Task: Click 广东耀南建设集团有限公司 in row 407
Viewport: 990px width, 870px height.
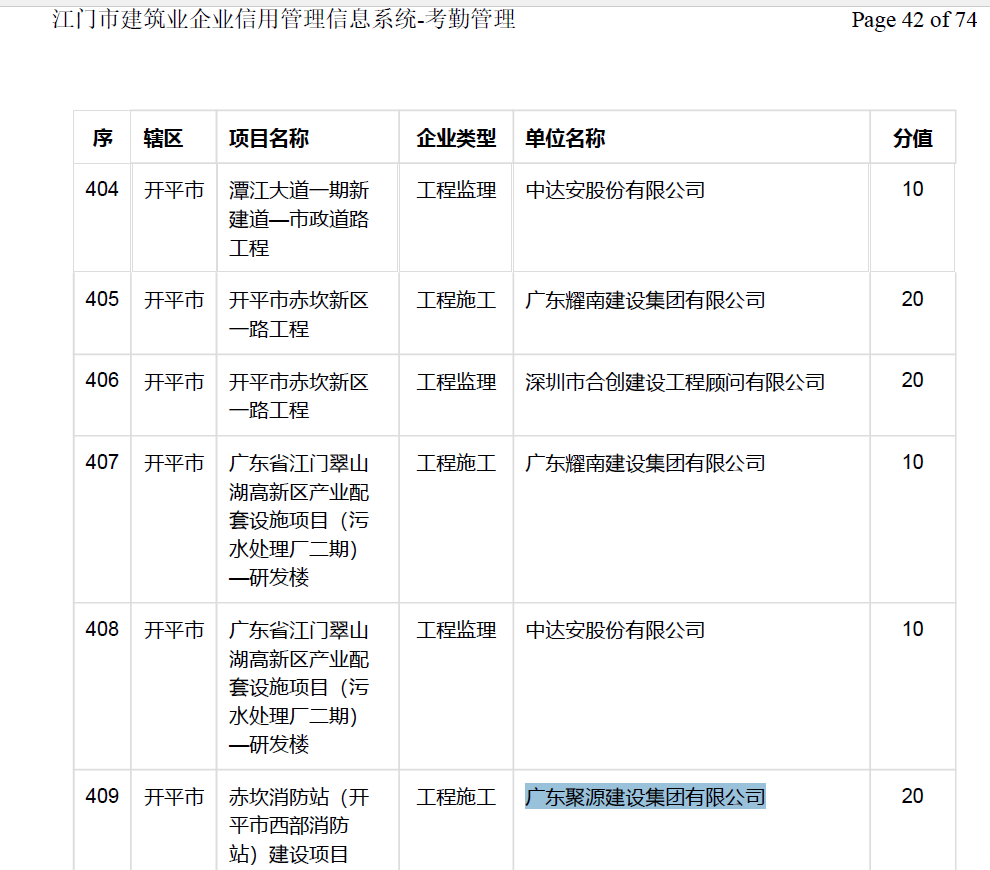Action: point(645,463)
